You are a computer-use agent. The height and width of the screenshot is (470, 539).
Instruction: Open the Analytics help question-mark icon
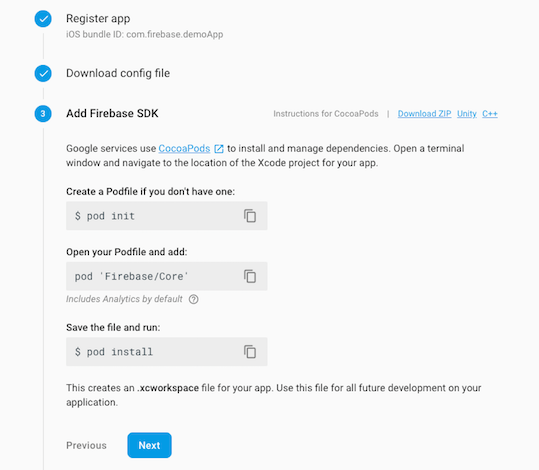point(194,299)
